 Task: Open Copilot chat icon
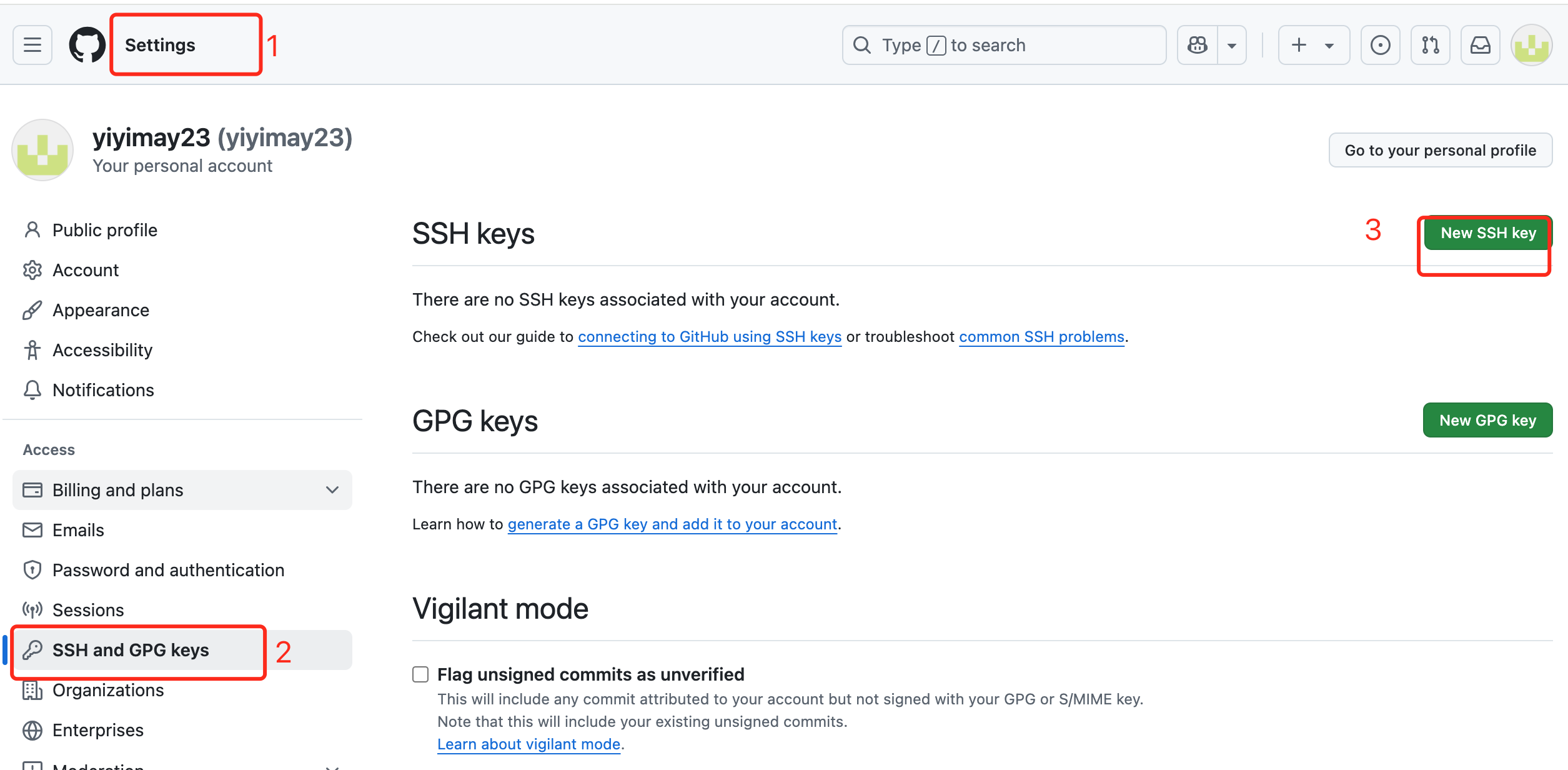[x=1197, y=45]
